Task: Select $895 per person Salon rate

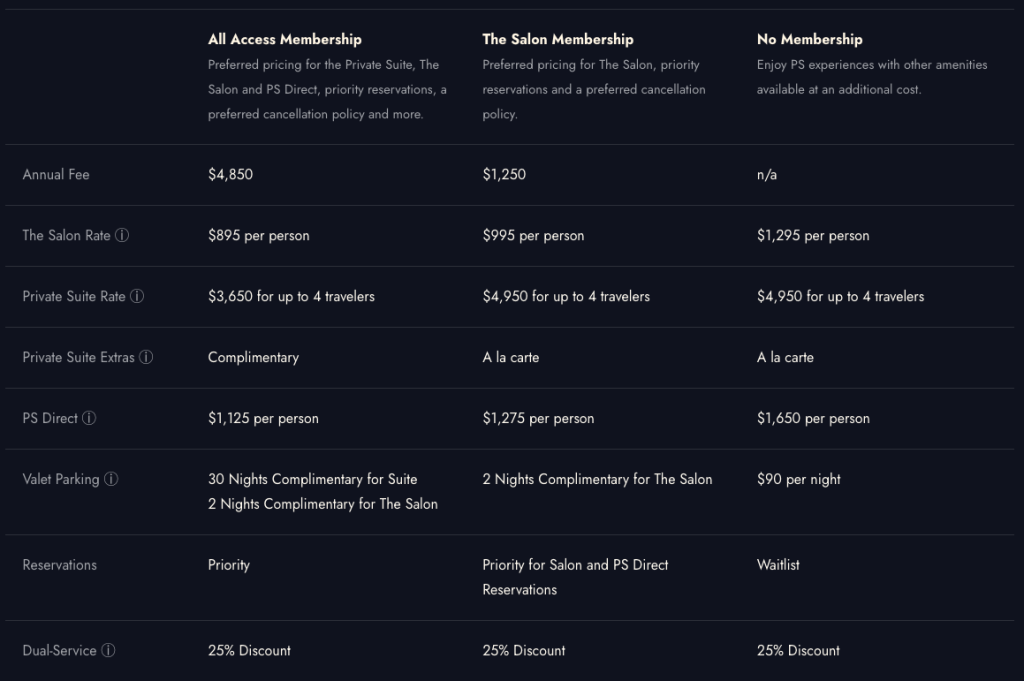Action: [259, 236]
